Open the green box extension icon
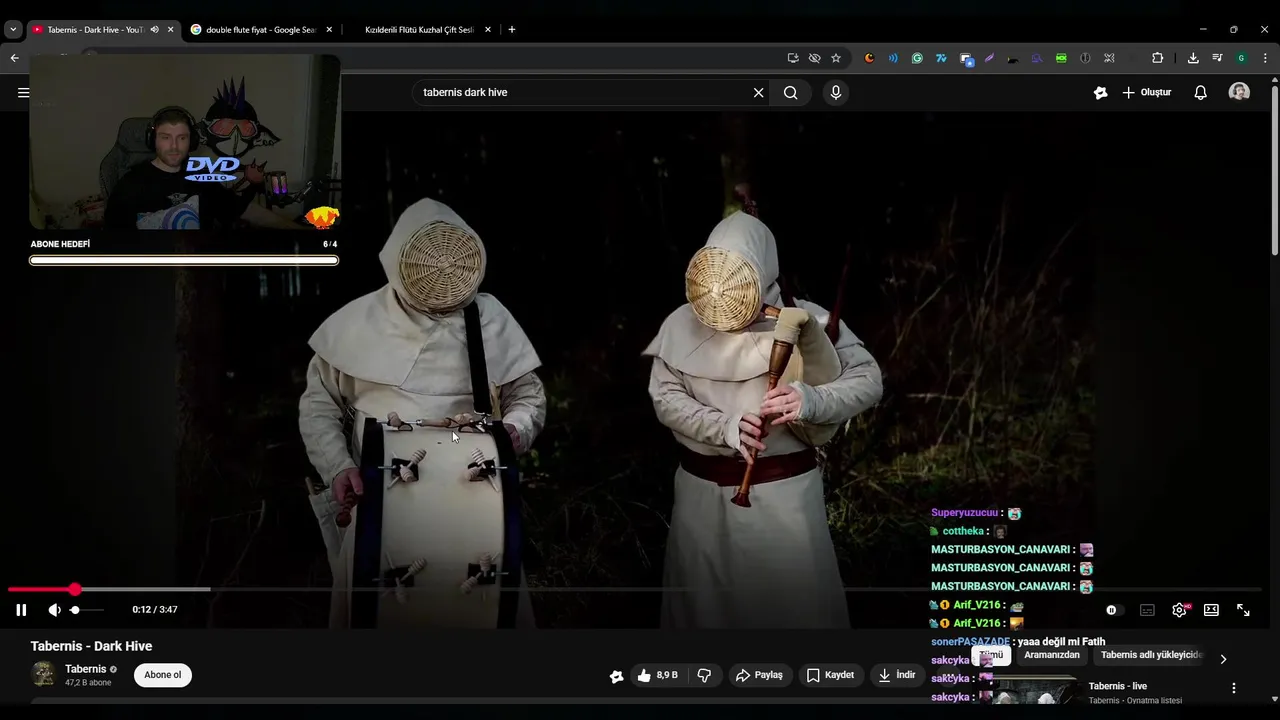Viewport: 1280px width, 720px height. pos(1061,58)
